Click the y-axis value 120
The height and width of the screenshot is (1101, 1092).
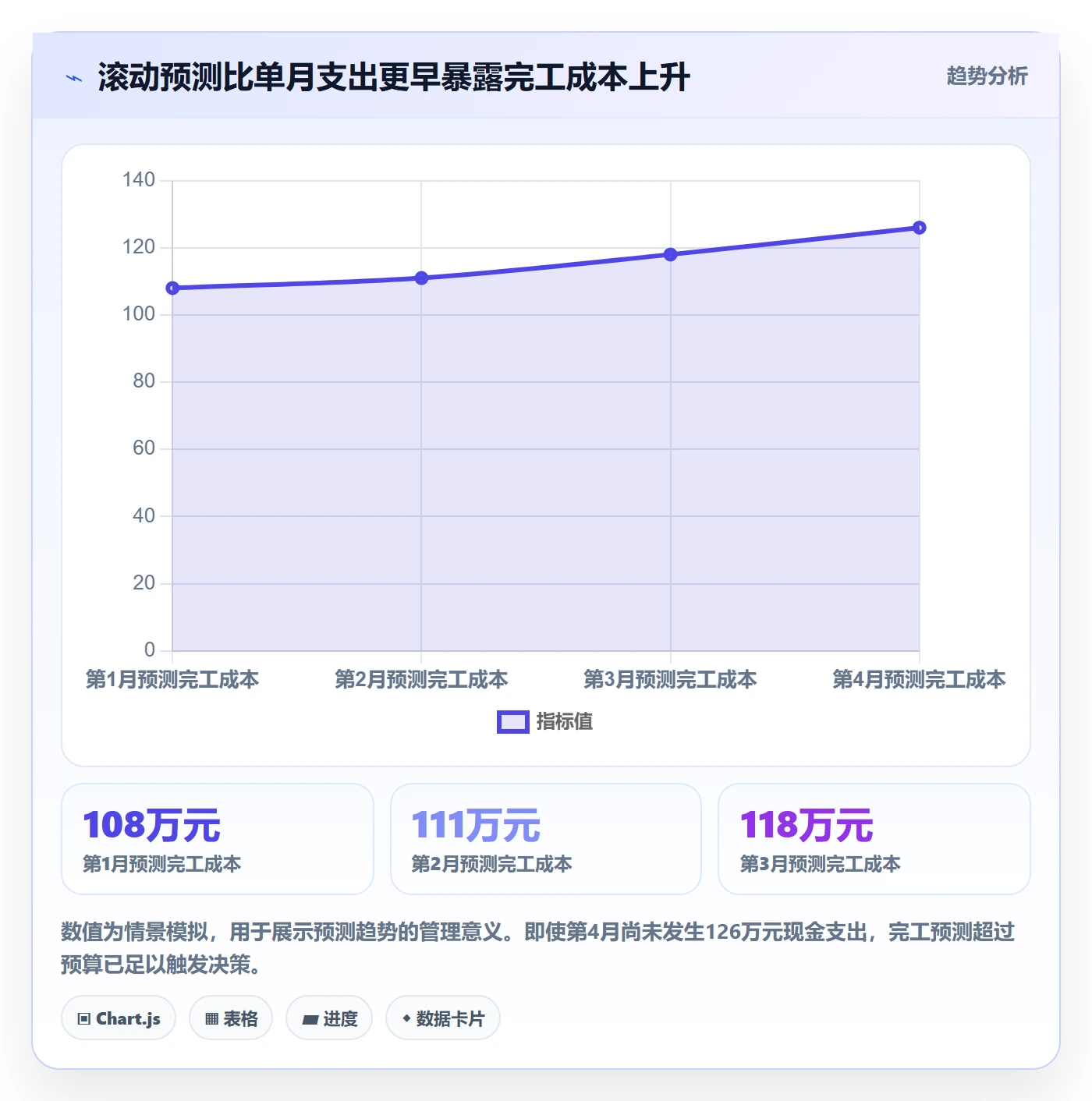[139, 247]
